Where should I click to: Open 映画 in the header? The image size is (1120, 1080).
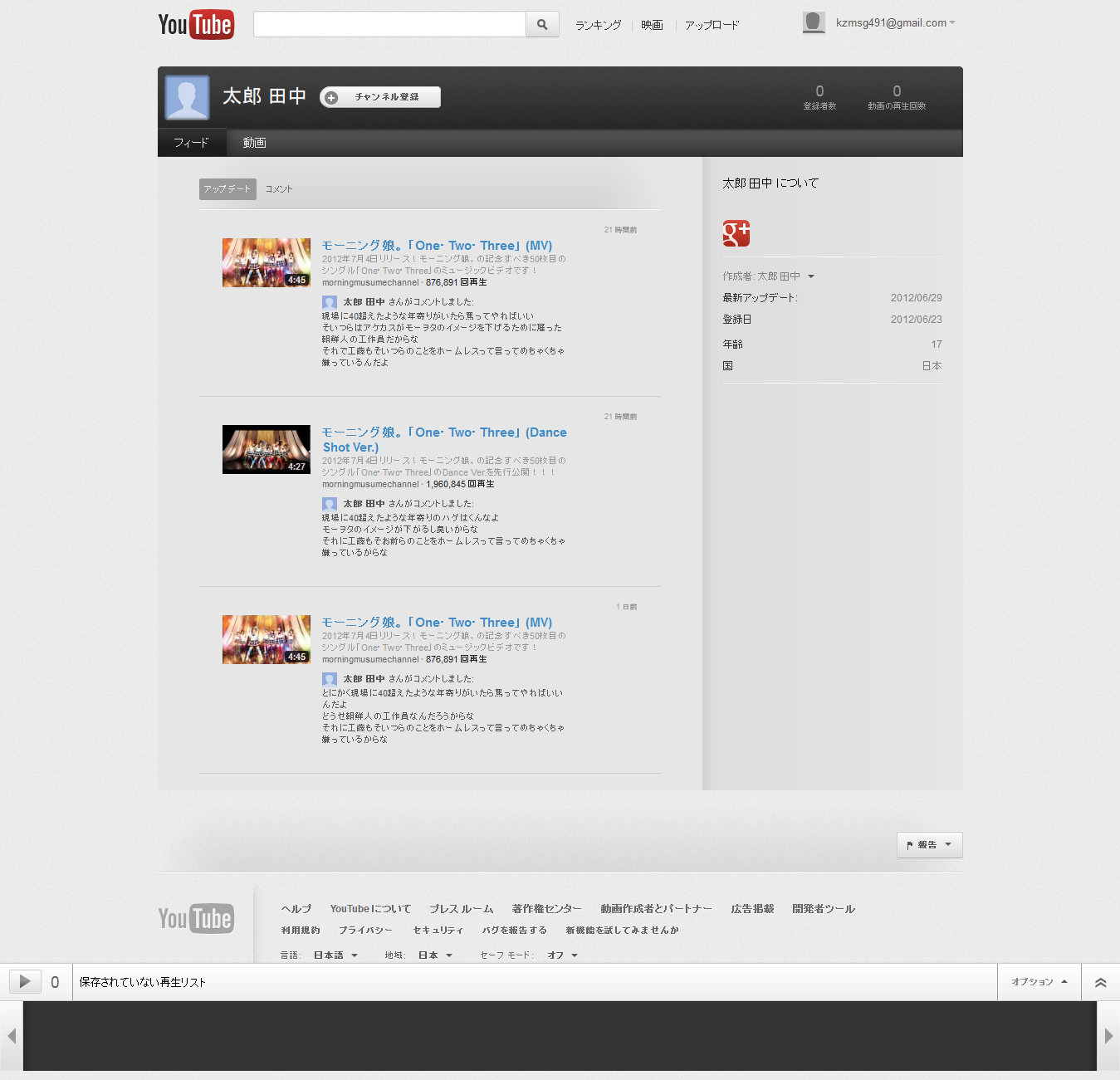[652, 25]
